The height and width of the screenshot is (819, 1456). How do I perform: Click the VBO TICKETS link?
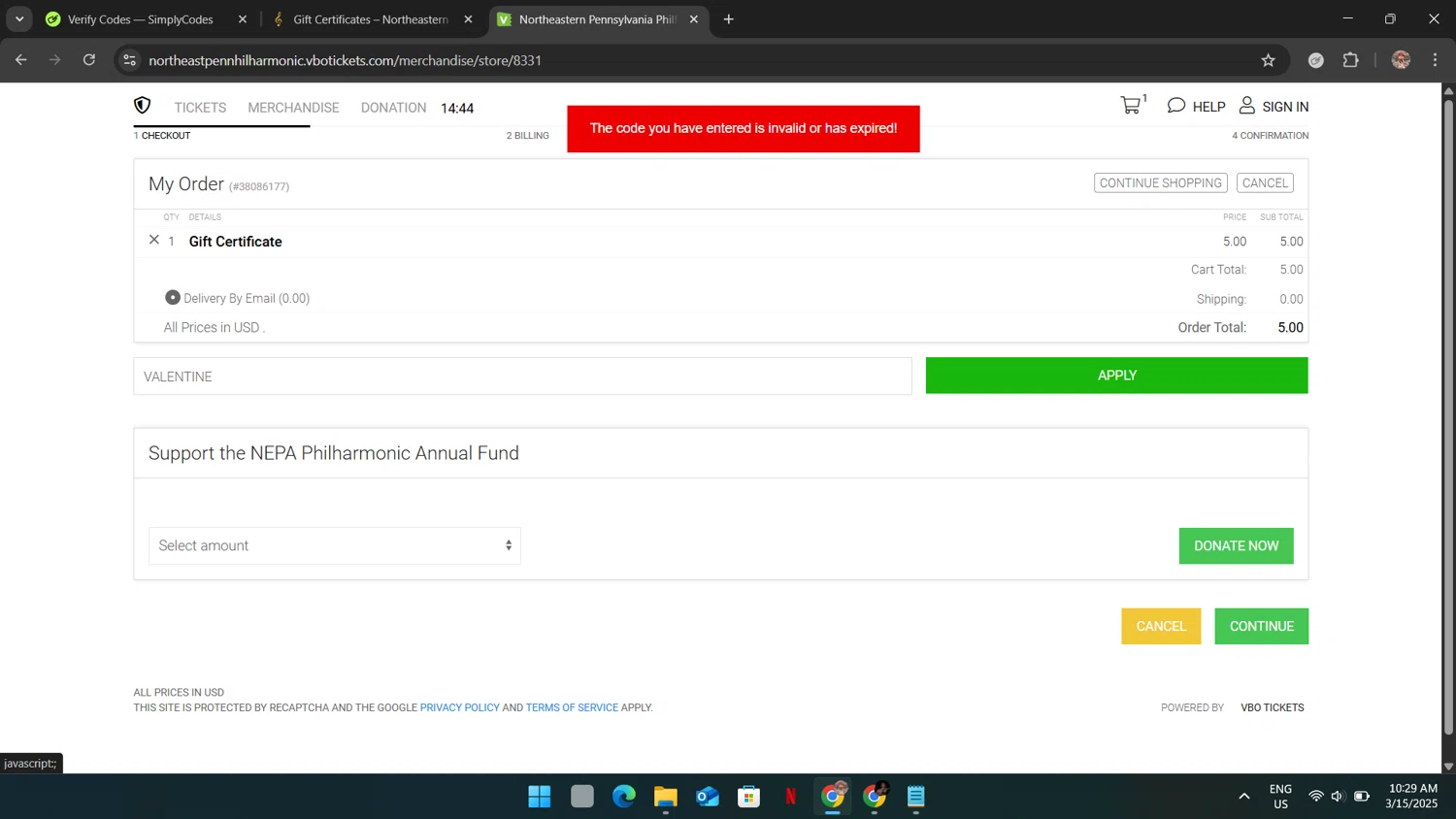coord(1272,707)
